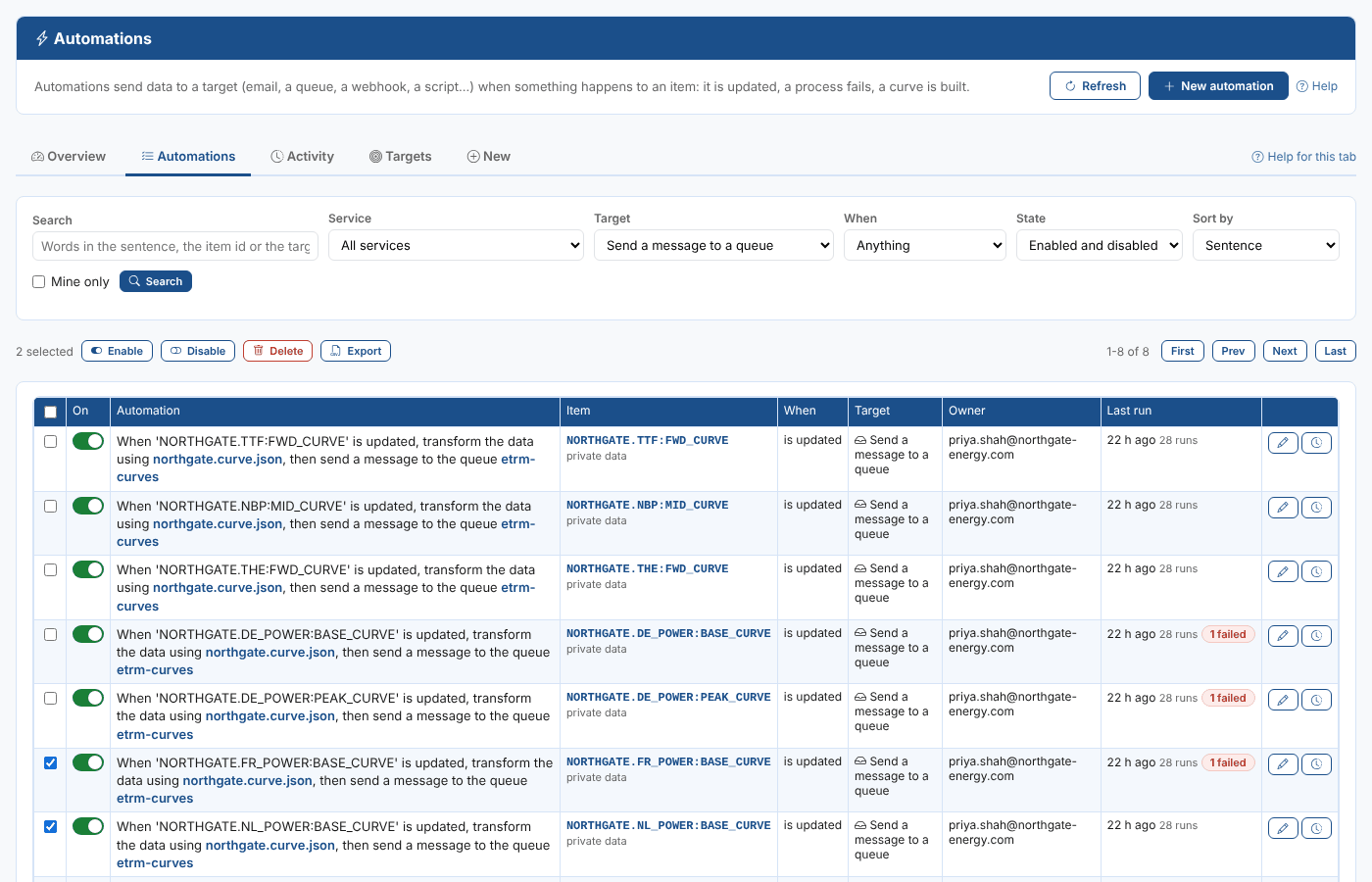Edit the FR_POWER:BASE_CURVE automation (pencil icon)
Viewport: 1372px width, 882px height.
[1283, 764]
